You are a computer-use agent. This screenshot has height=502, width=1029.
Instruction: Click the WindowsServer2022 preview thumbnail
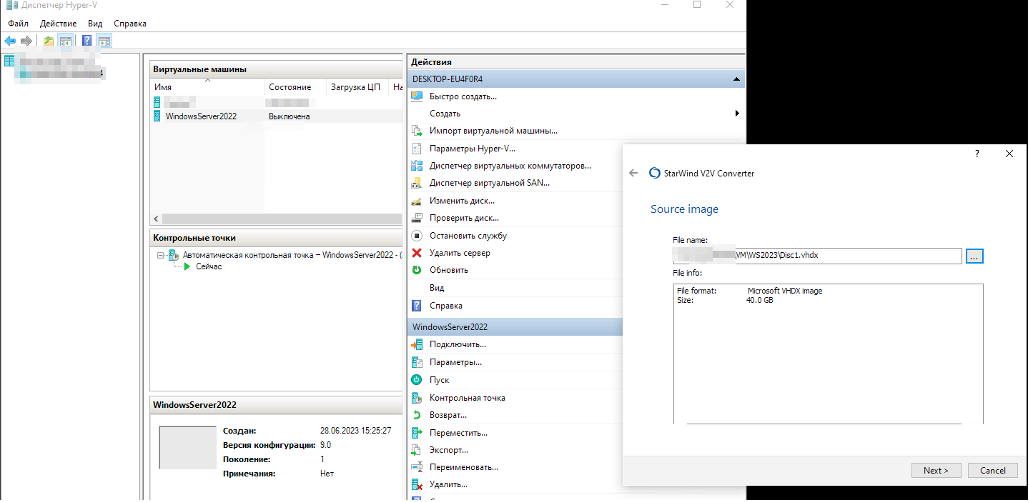[x=188, y=448]
